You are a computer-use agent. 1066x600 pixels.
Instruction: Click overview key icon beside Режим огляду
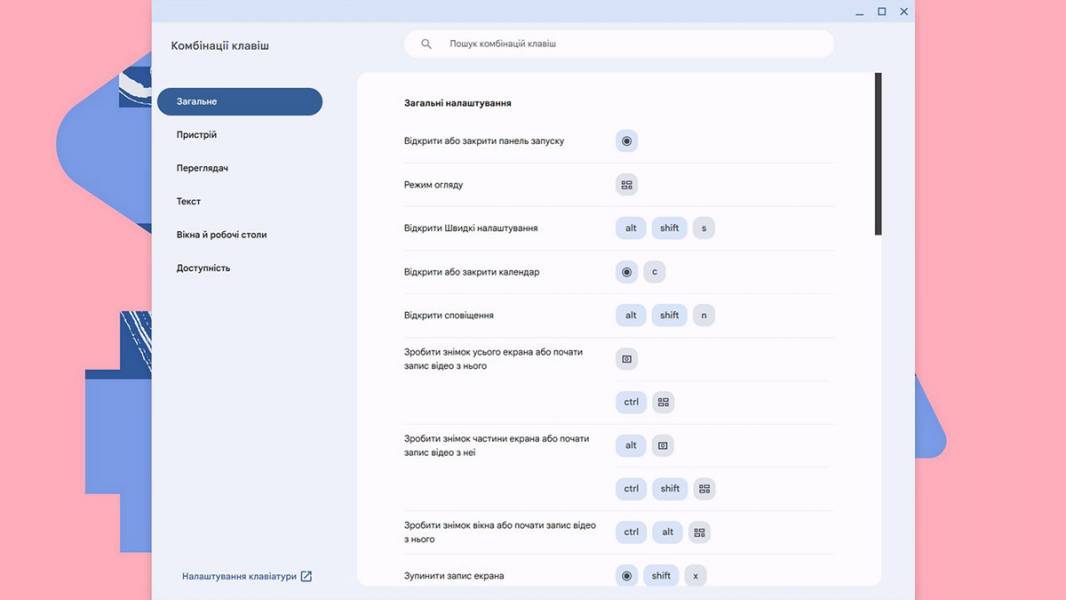(627, 185)
